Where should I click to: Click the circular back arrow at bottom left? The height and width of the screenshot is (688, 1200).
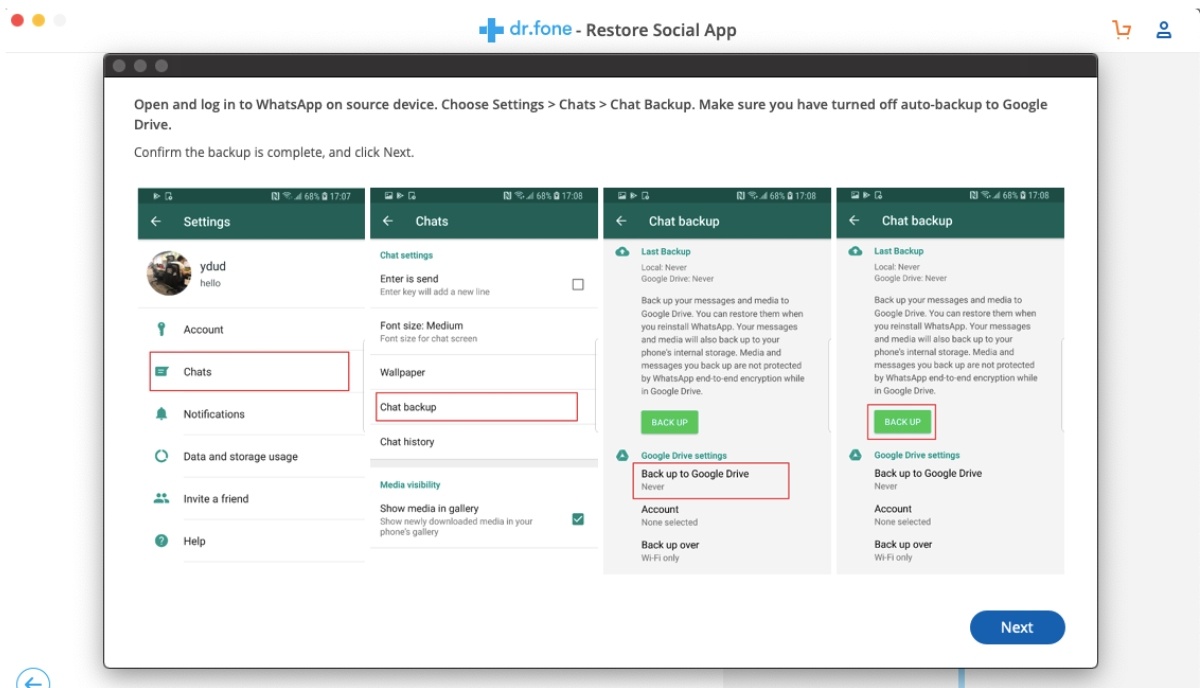coord(32,680)
